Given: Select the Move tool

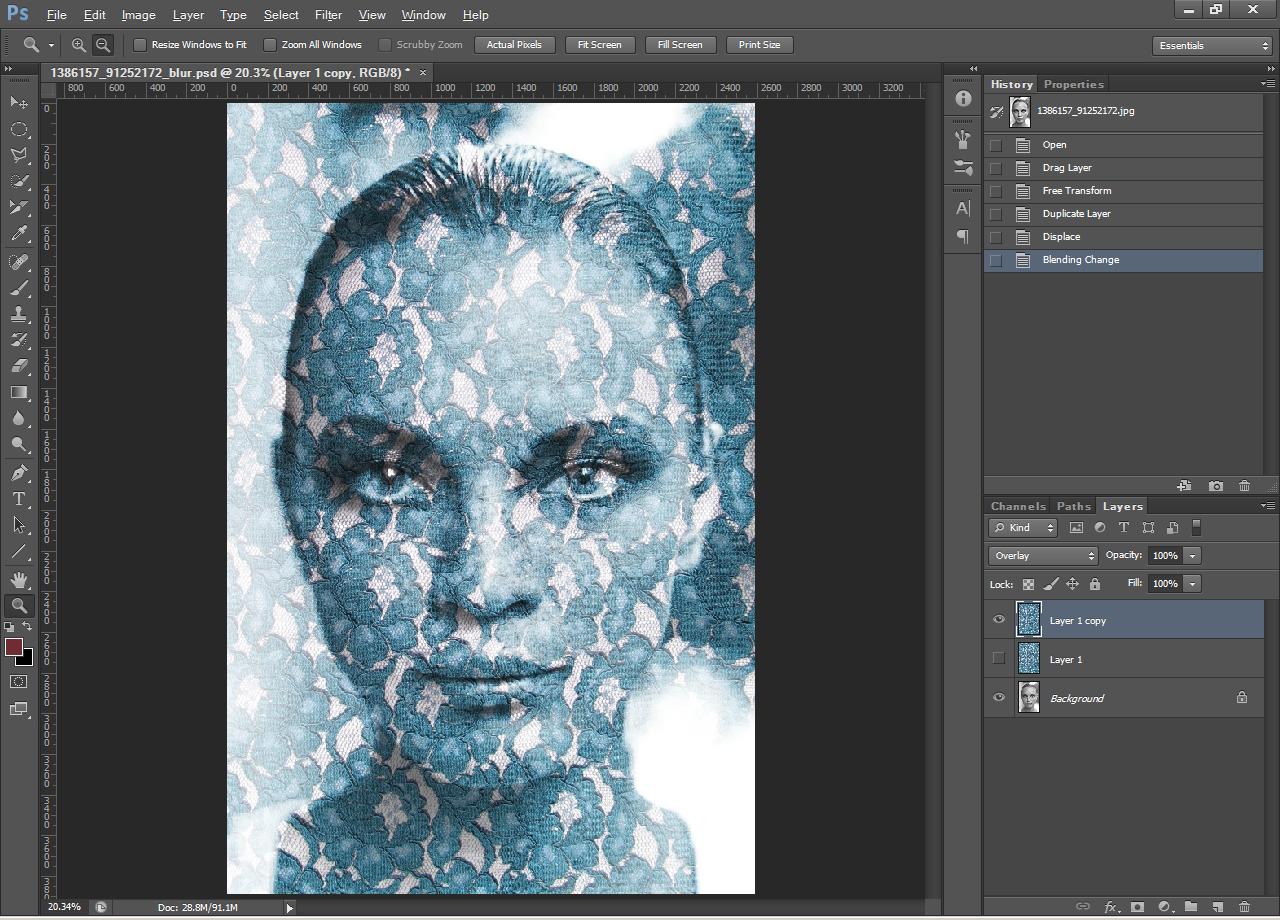Looking at the screenshot, I should [17, 102].
